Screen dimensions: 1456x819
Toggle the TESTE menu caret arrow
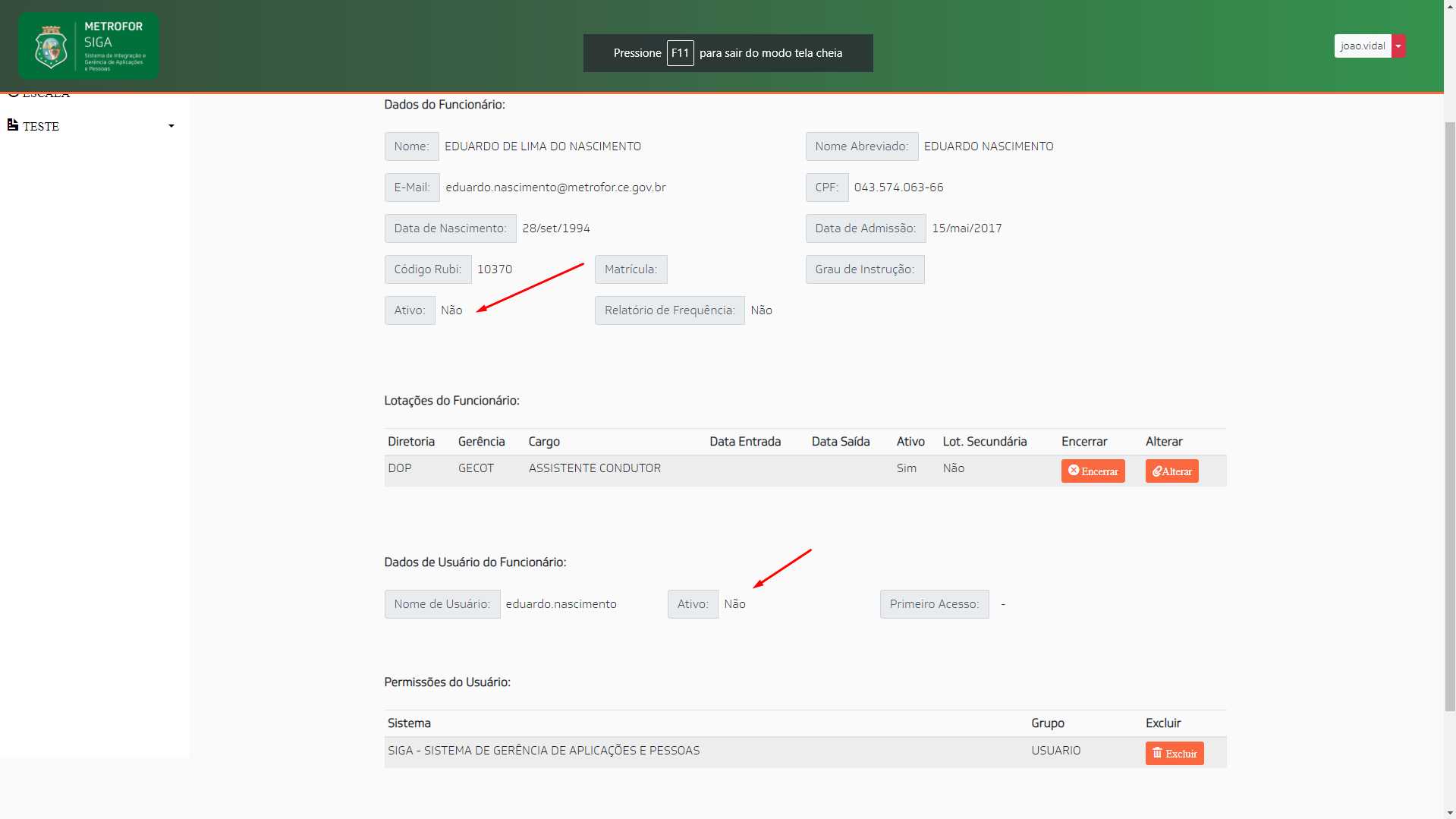coord(171,126)
